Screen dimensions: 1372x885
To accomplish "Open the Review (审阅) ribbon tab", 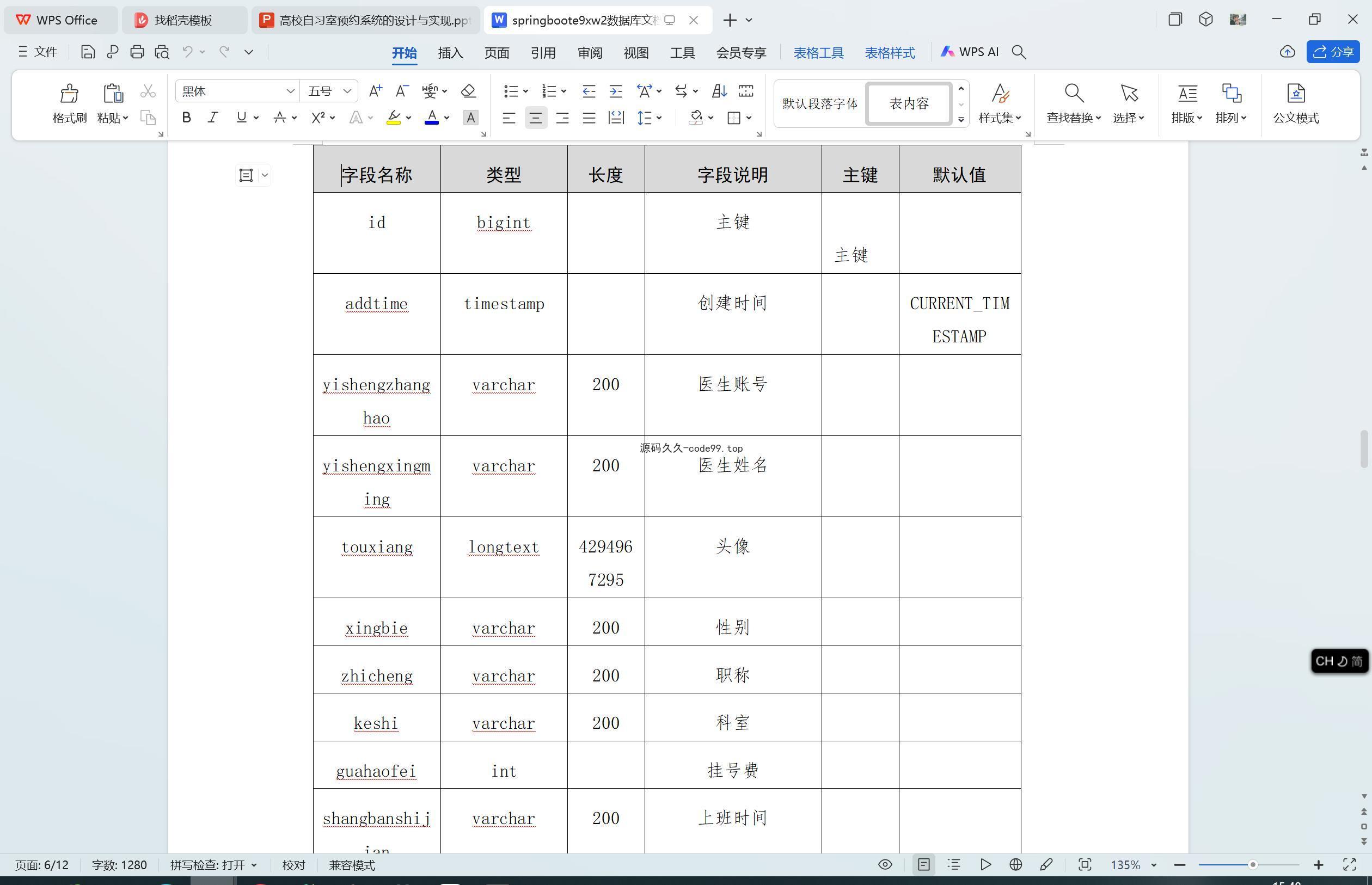I will tap(590, 53).
